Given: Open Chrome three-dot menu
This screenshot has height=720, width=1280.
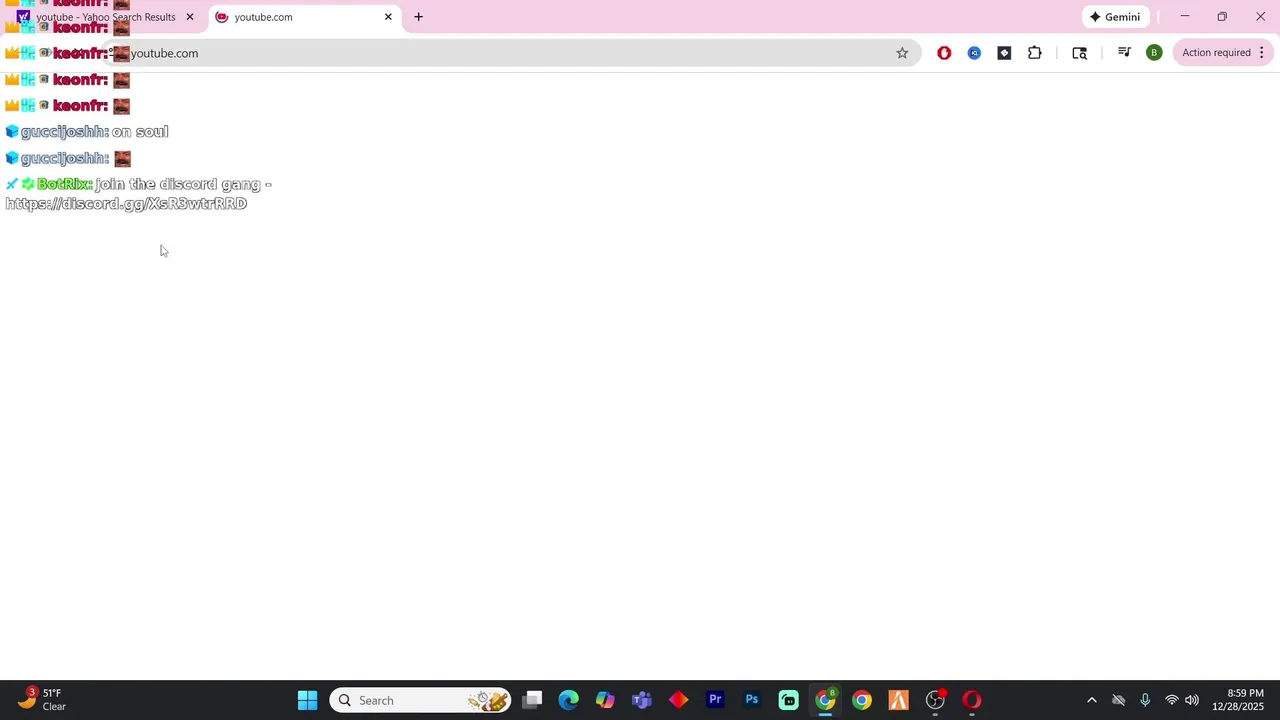Looking at the screenshot, I should click(x=1262, y=53).
